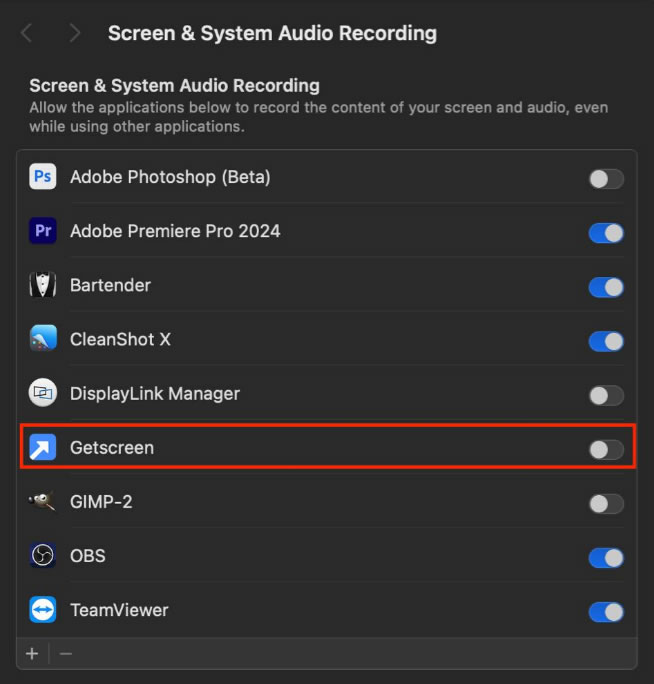This screenshot has width=654, height=684.
Task: Add an application with the plus button
Action: pos(32,654)
